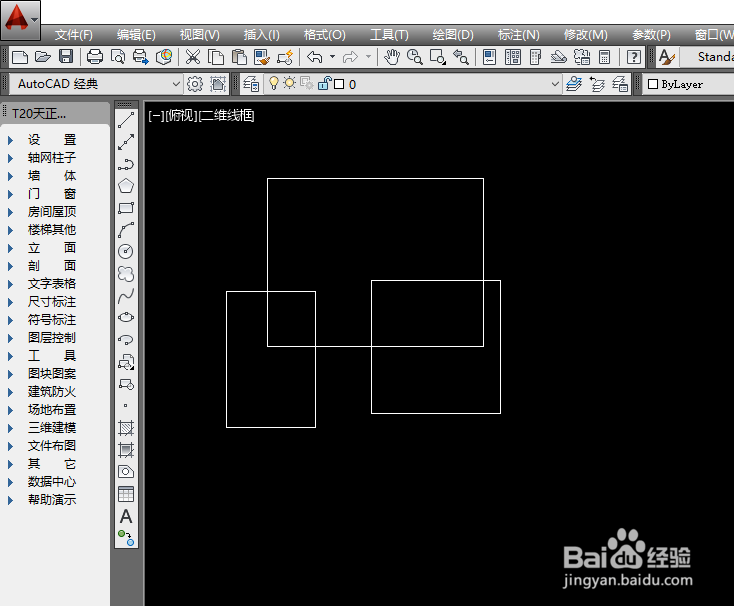
Task: Open the redo history dropdown arrow
Action: click(368, 57)
